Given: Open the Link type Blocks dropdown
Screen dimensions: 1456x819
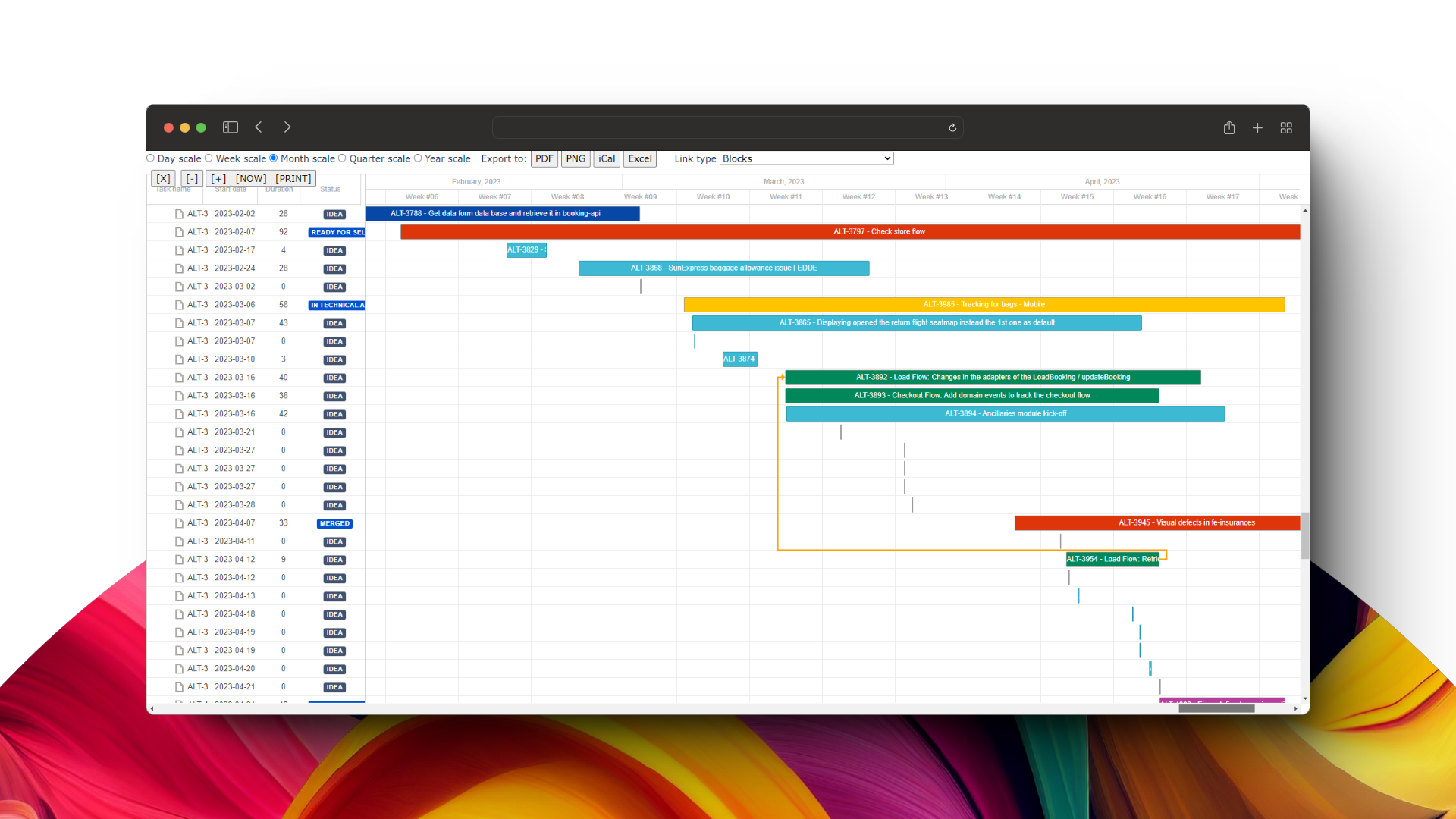Looking at the screenshot, I should point(806,158).
